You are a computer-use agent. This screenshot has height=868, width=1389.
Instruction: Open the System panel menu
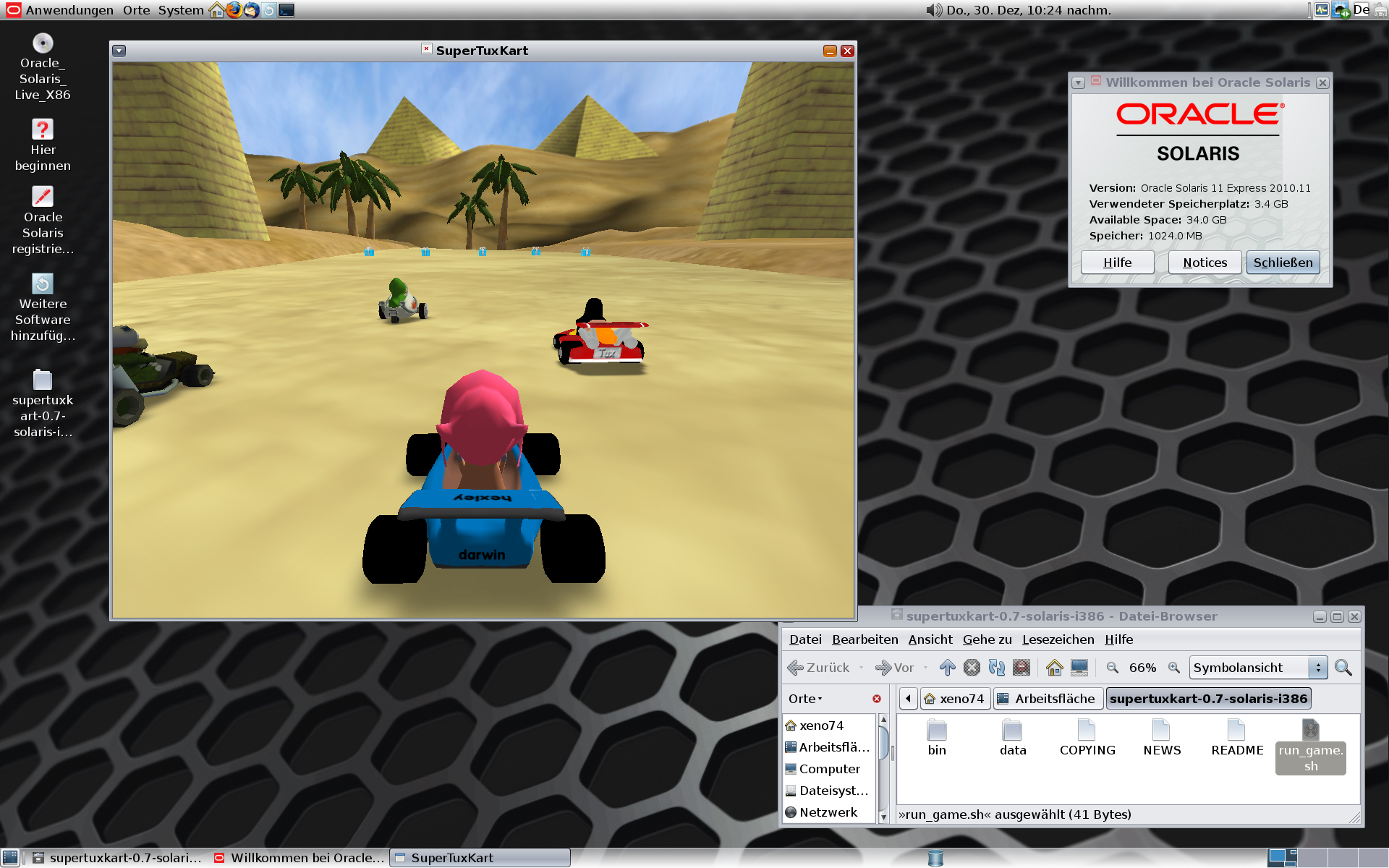(181, 10)
